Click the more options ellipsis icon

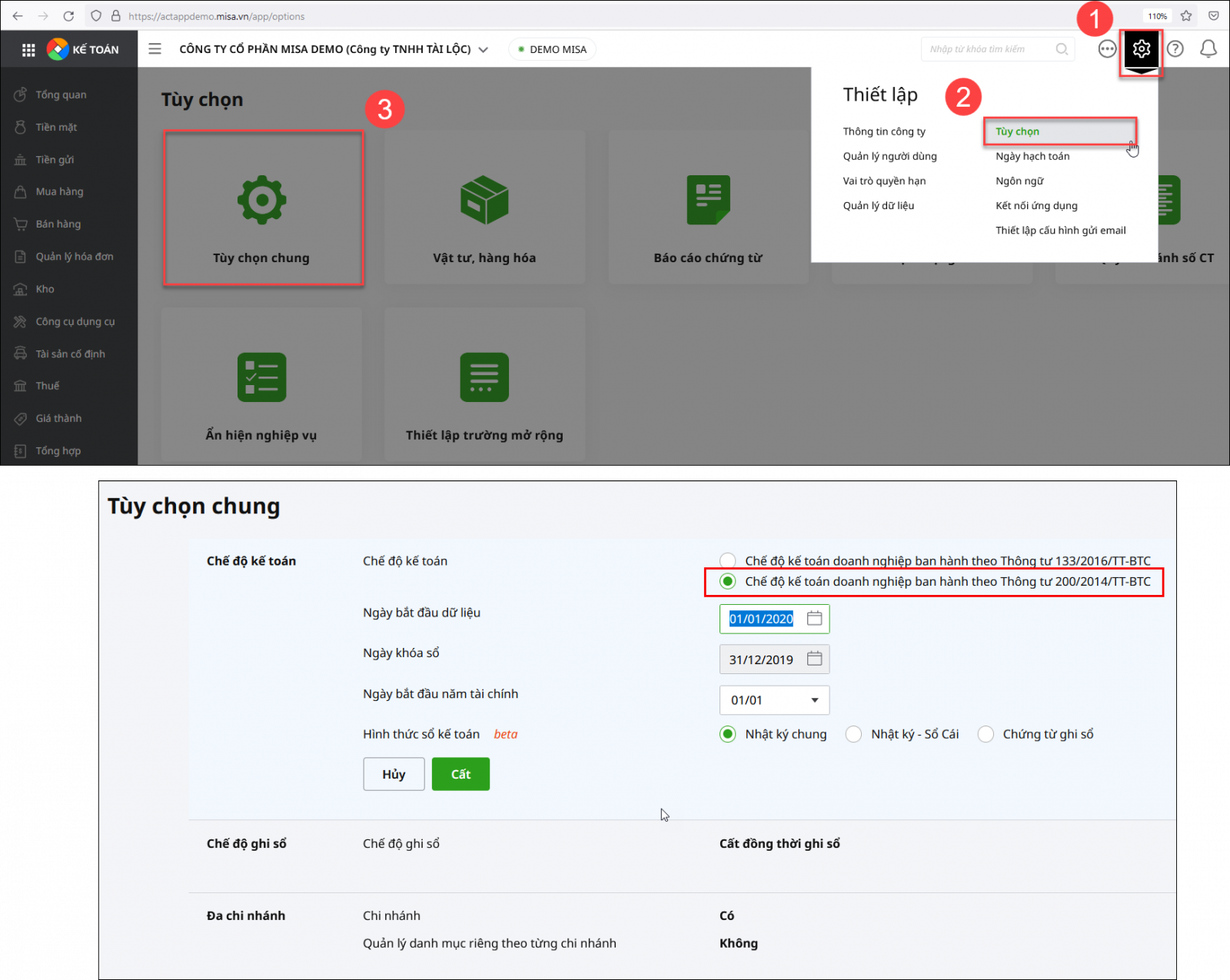tap(1107, 49)
